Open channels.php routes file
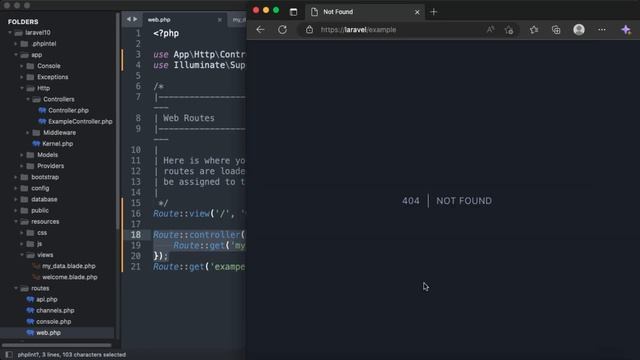 click(x=55, y=311)
